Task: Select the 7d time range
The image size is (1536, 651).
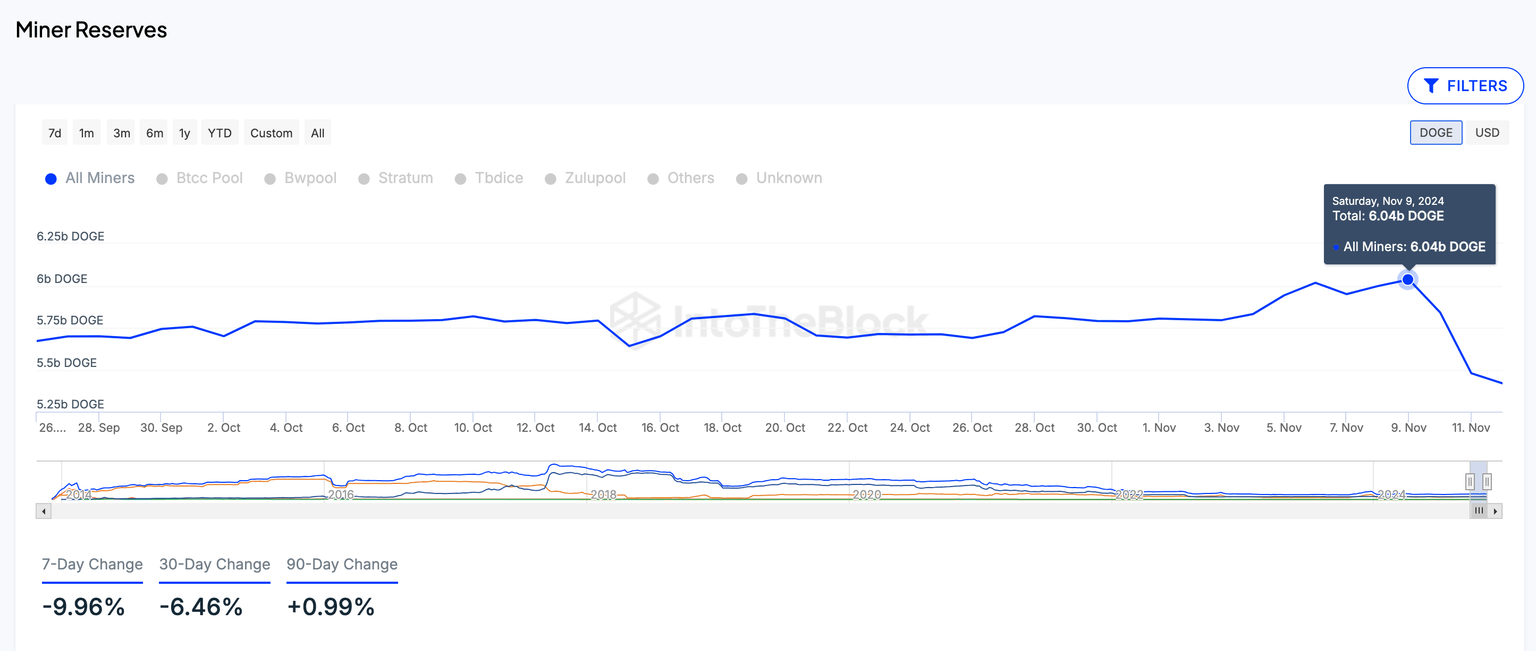Action: click(55, 133)
